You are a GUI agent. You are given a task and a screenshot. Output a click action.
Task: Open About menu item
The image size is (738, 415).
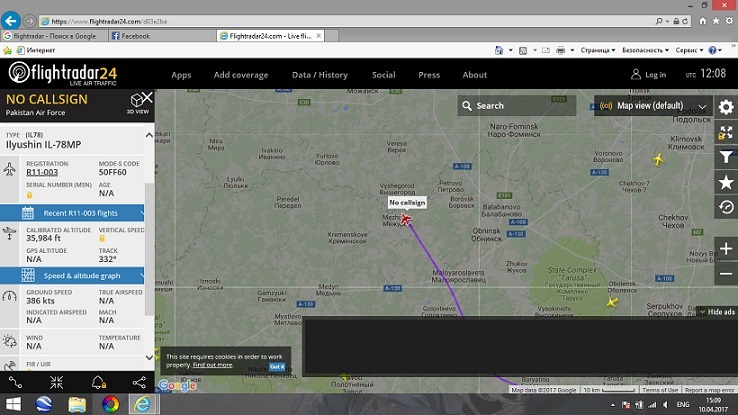(474, 75)
